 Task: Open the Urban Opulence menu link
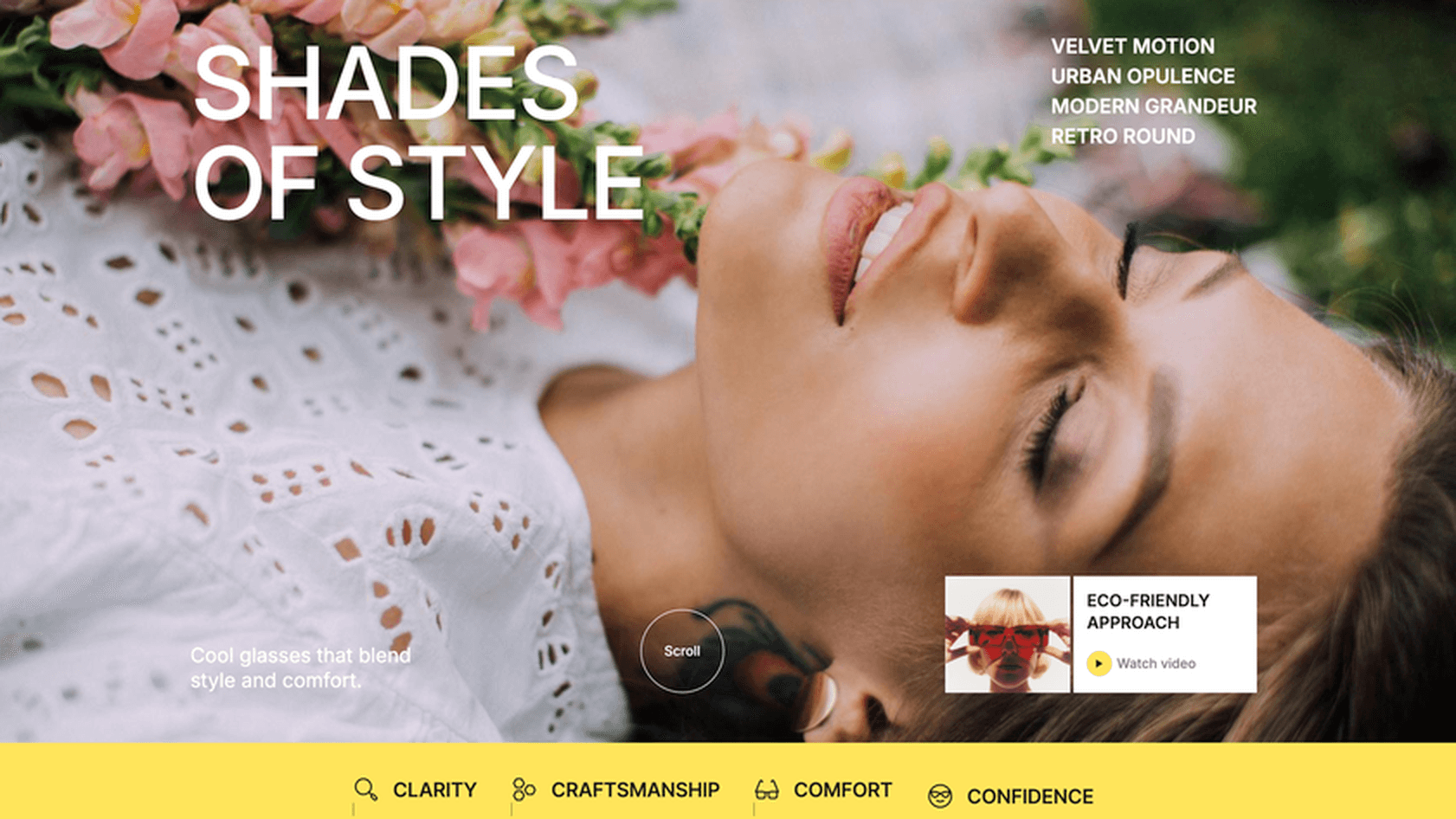[x=1143, y=76]
